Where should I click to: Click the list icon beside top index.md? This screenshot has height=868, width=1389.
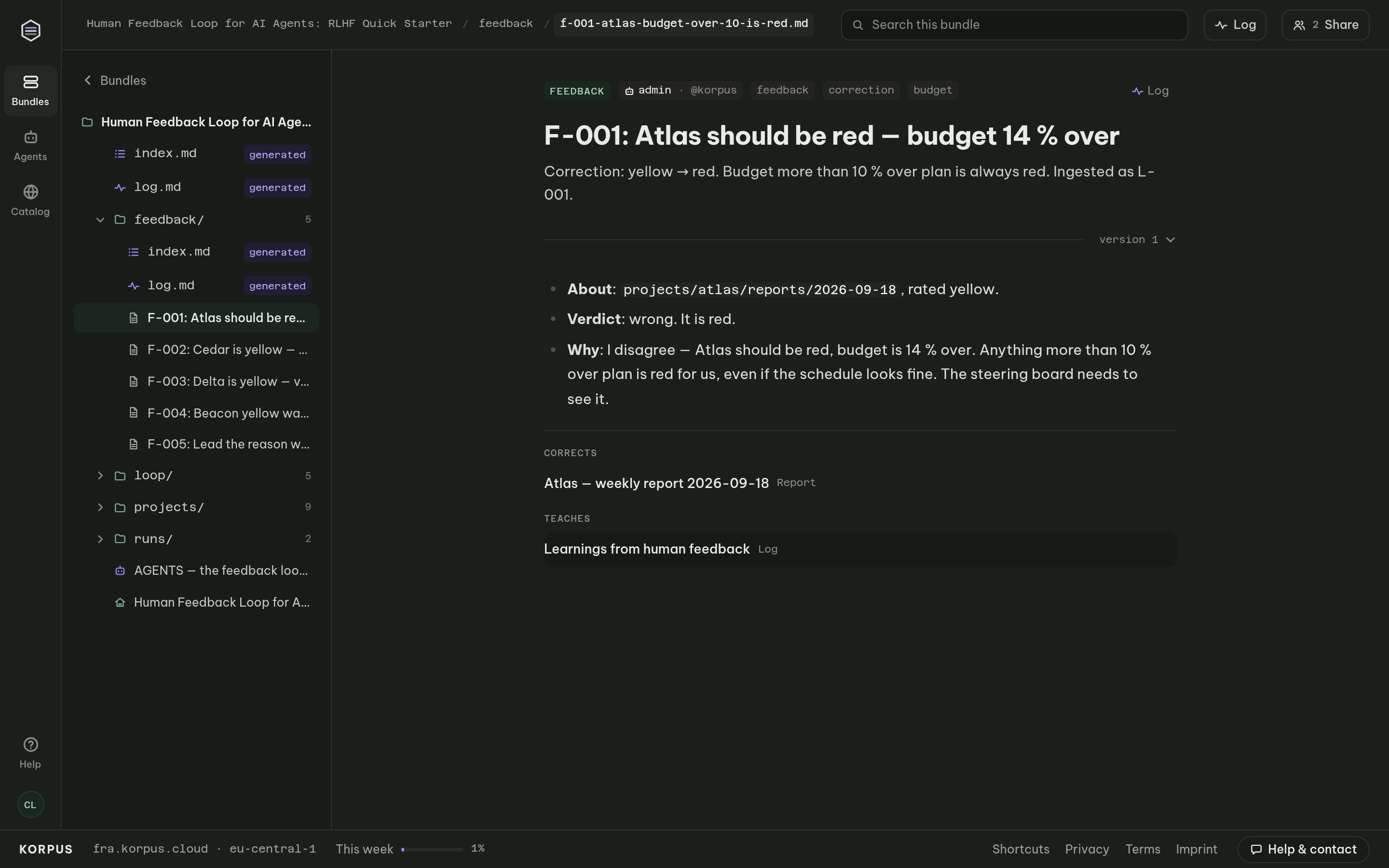pyautogui.click(x=120, y=154)
